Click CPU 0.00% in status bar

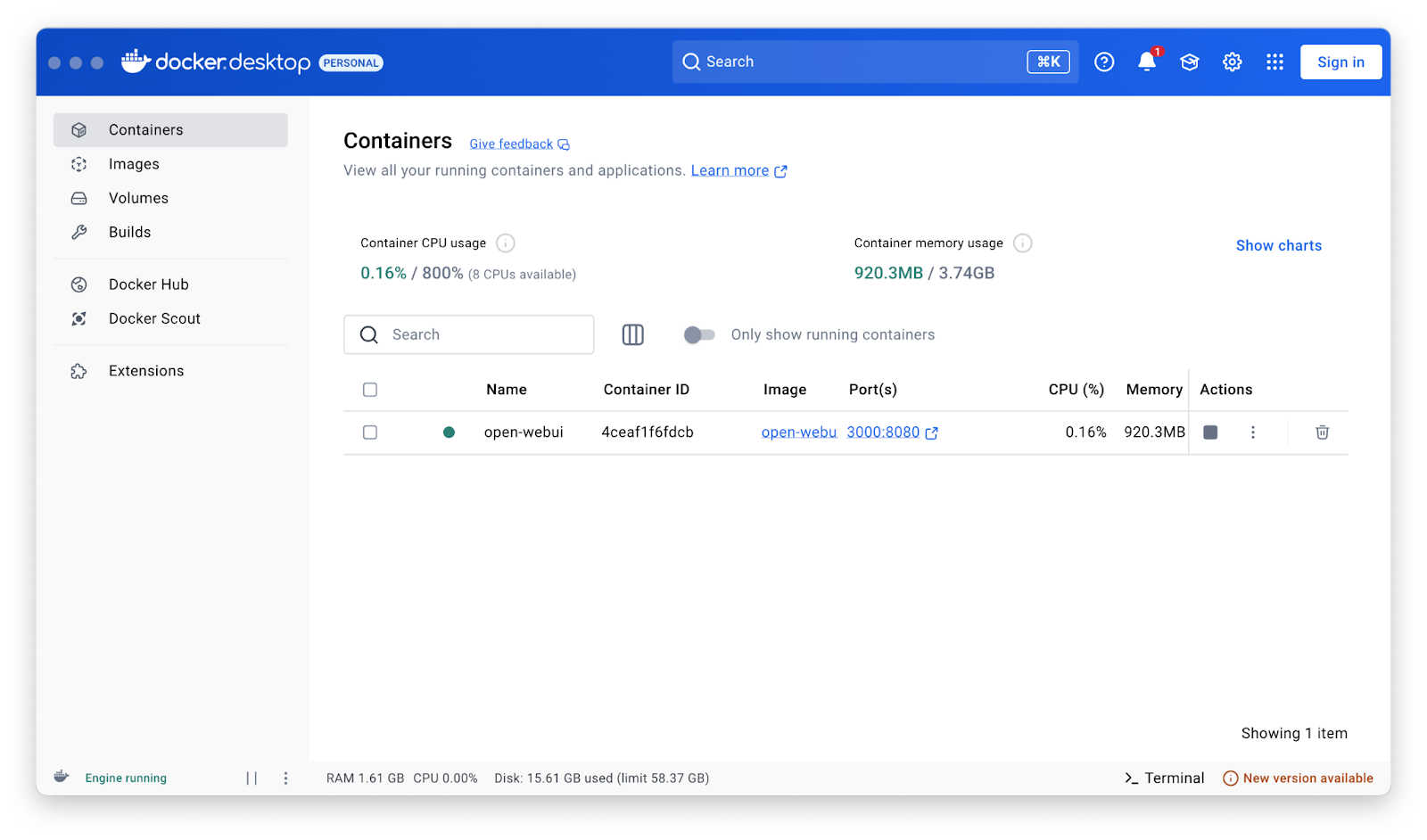click(x=445, y=778)
